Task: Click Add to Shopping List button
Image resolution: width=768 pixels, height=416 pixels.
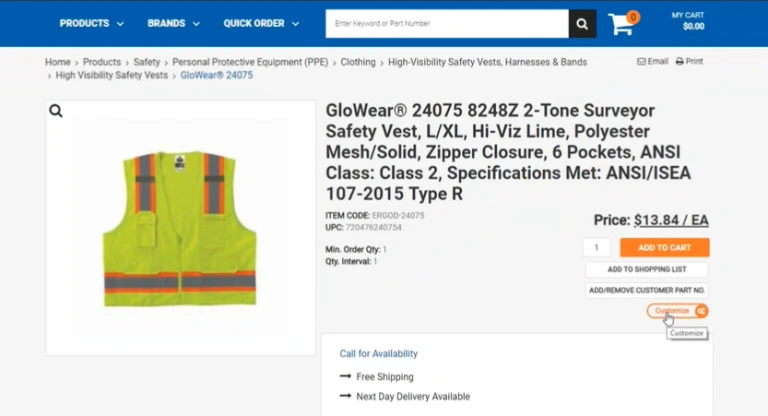Action: click(646, 270)
